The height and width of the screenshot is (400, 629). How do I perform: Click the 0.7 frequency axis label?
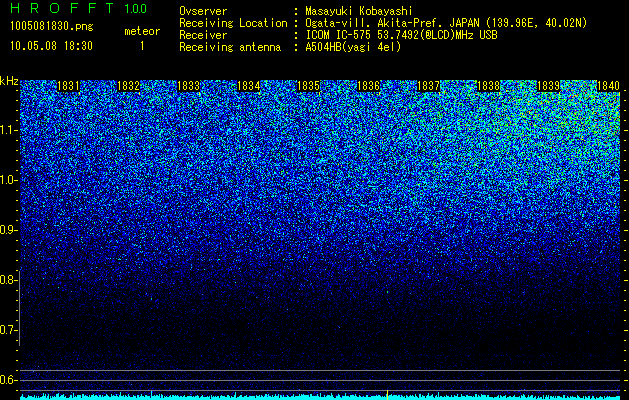(x=9, y=330)
